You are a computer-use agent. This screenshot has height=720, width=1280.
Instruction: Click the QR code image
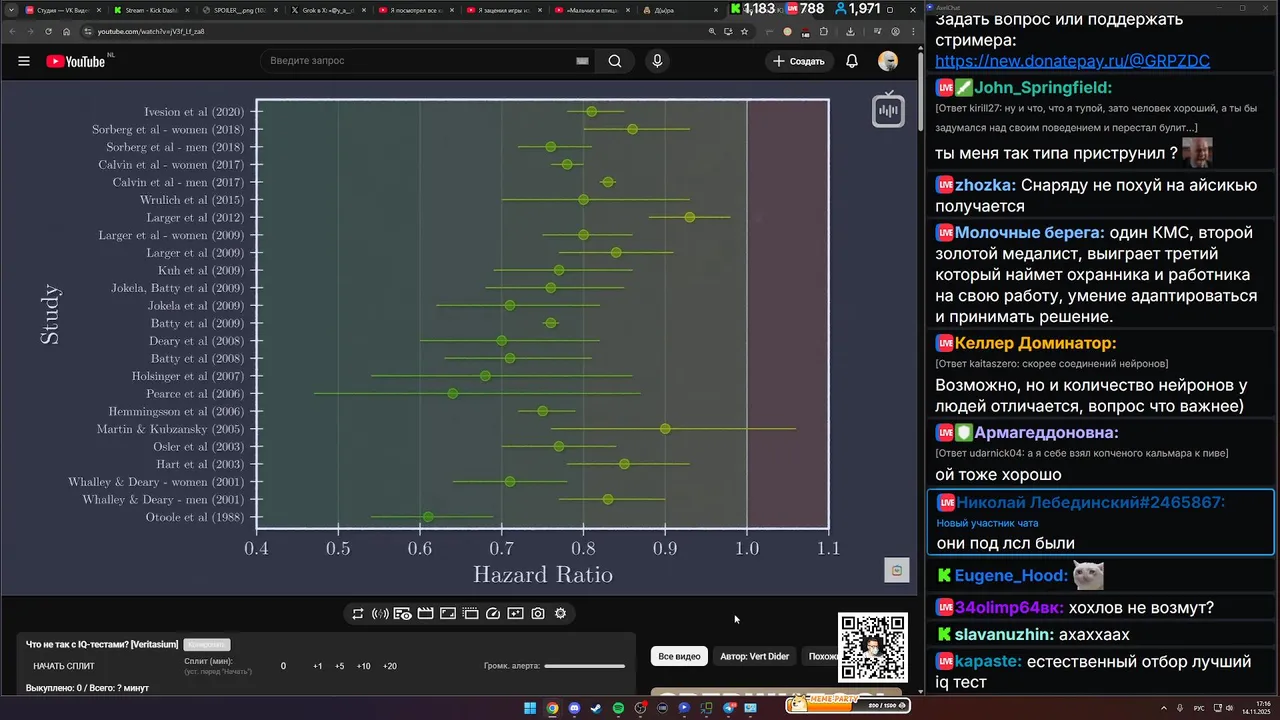pos(873,648)
